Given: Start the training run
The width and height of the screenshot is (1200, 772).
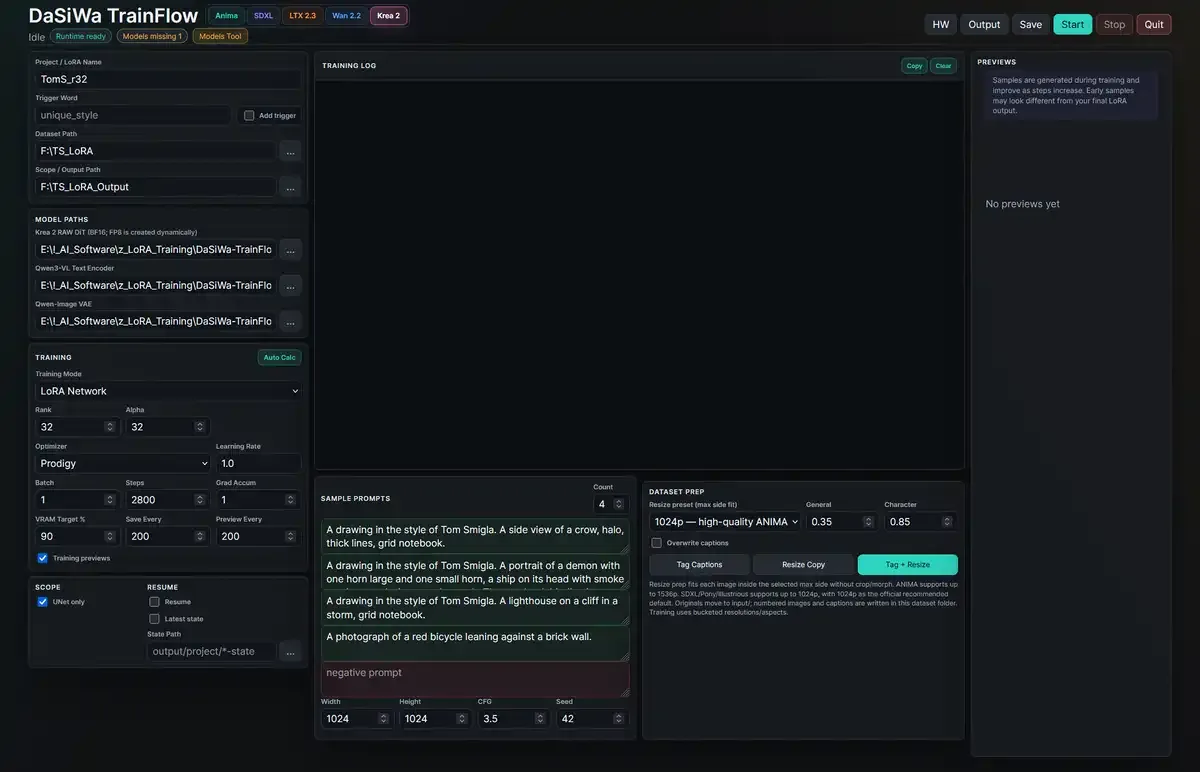Looking at the screenshot, I should 1073,24.
